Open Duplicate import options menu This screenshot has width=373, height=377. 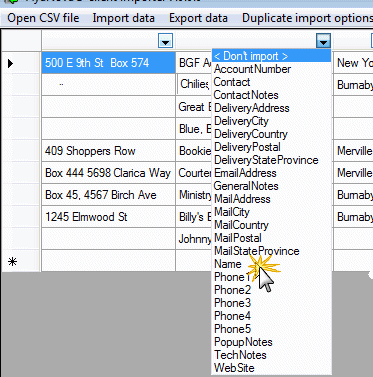(307, 18)
